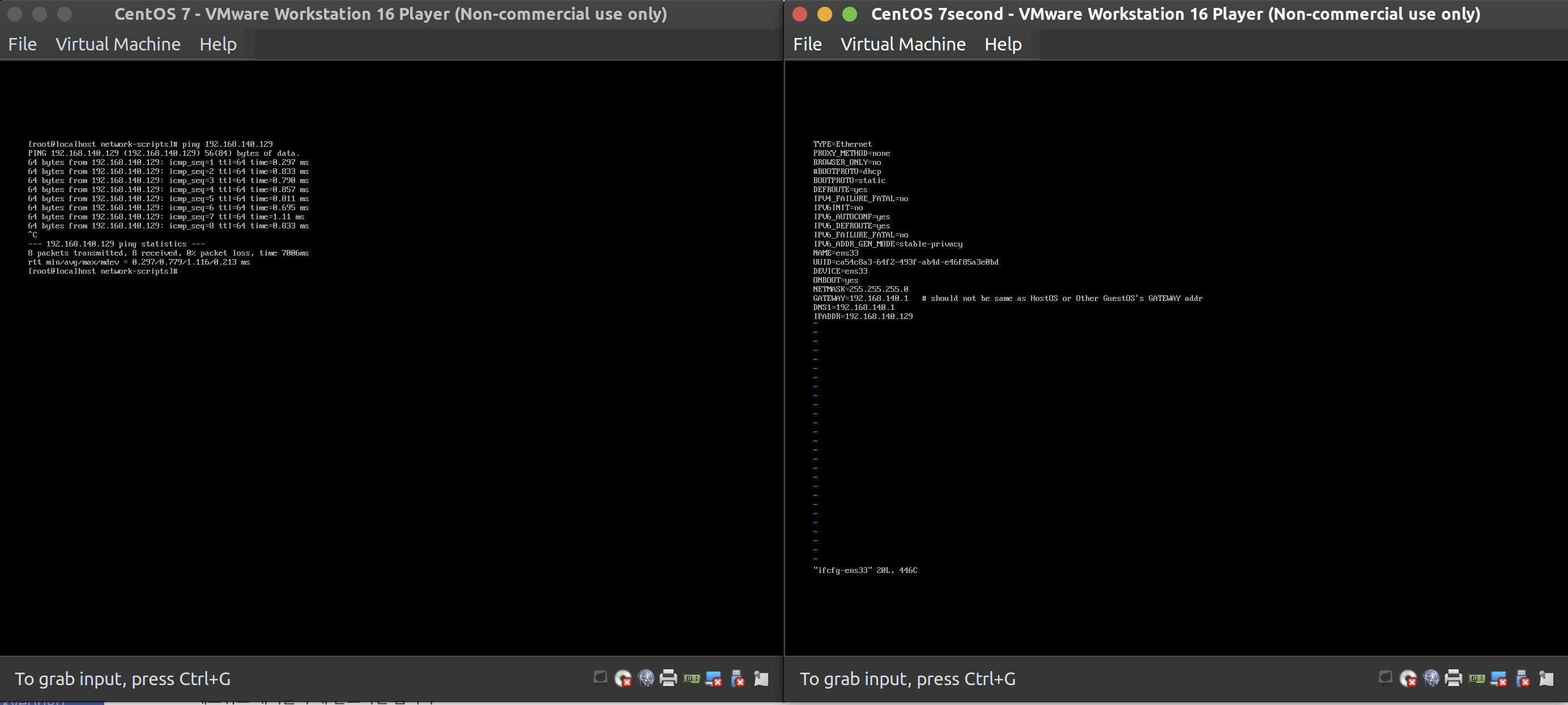Open Help menu in CentOS 7second window

click(1003, 44)
